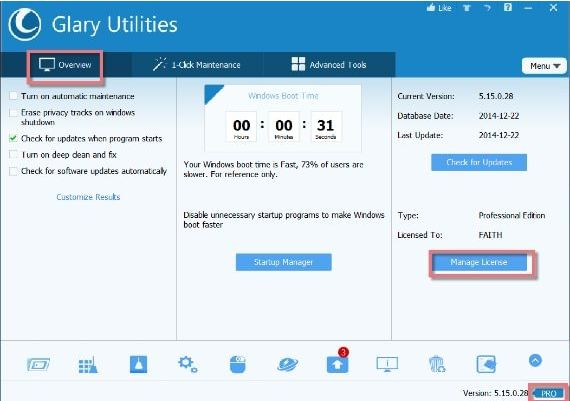Launch Registry Cleaner grid-and-broom icon
This screenshot has width=570, height=401.
(88, 364)
